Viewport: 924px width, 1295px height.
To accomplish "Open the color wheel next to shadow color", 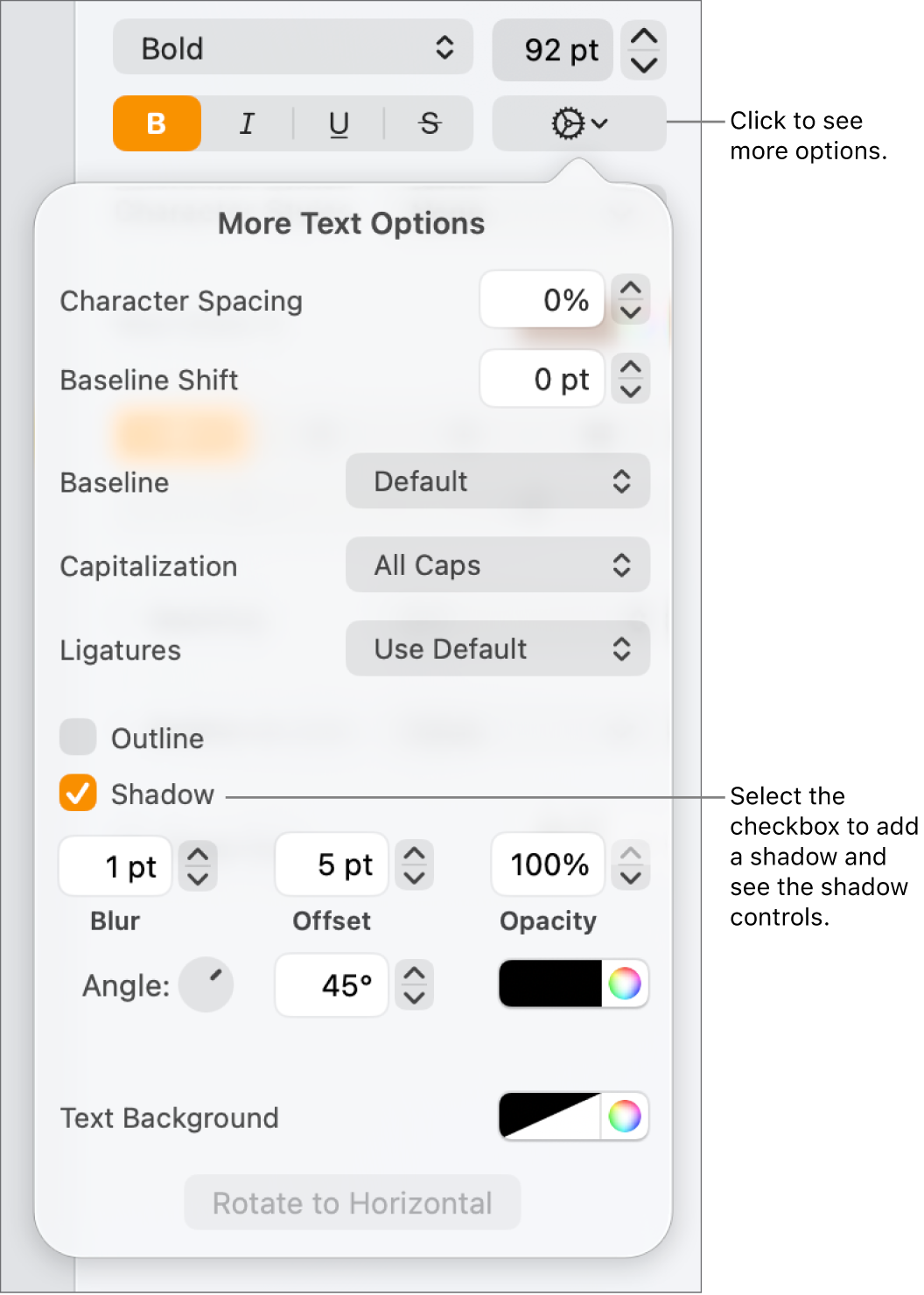I will [x=625, y=984].
